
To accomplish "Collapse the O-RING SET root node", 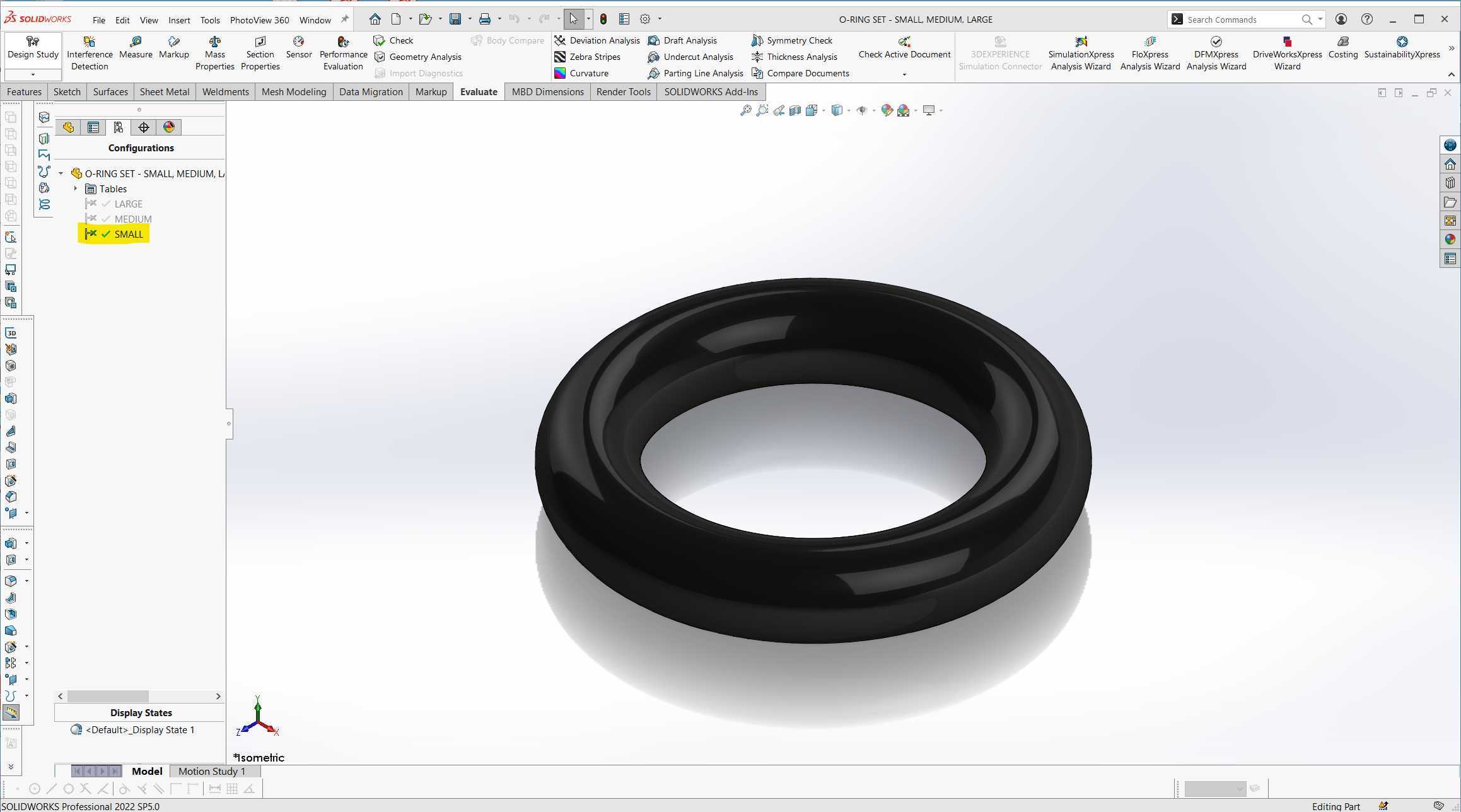I will pyautogui.click(x=61, y=173).
